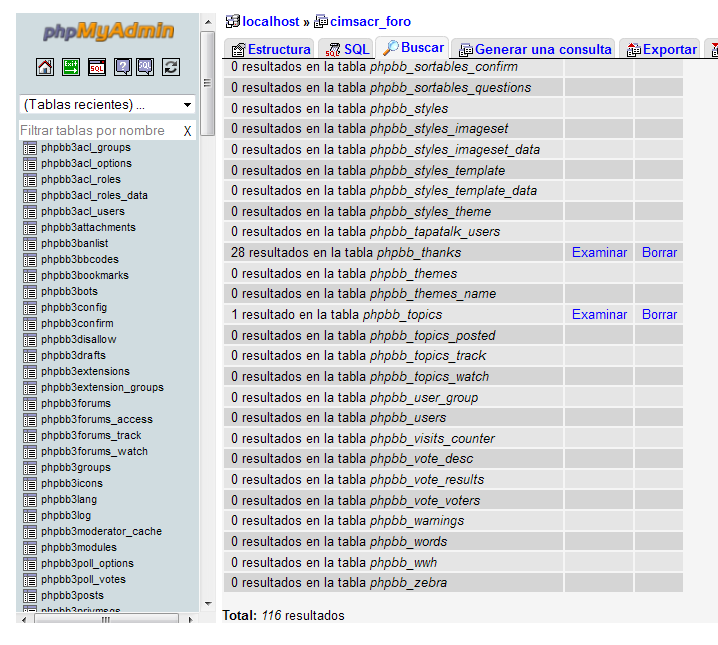
Task: Click table icon beside phpbb3bots
Action: (30, 292)
